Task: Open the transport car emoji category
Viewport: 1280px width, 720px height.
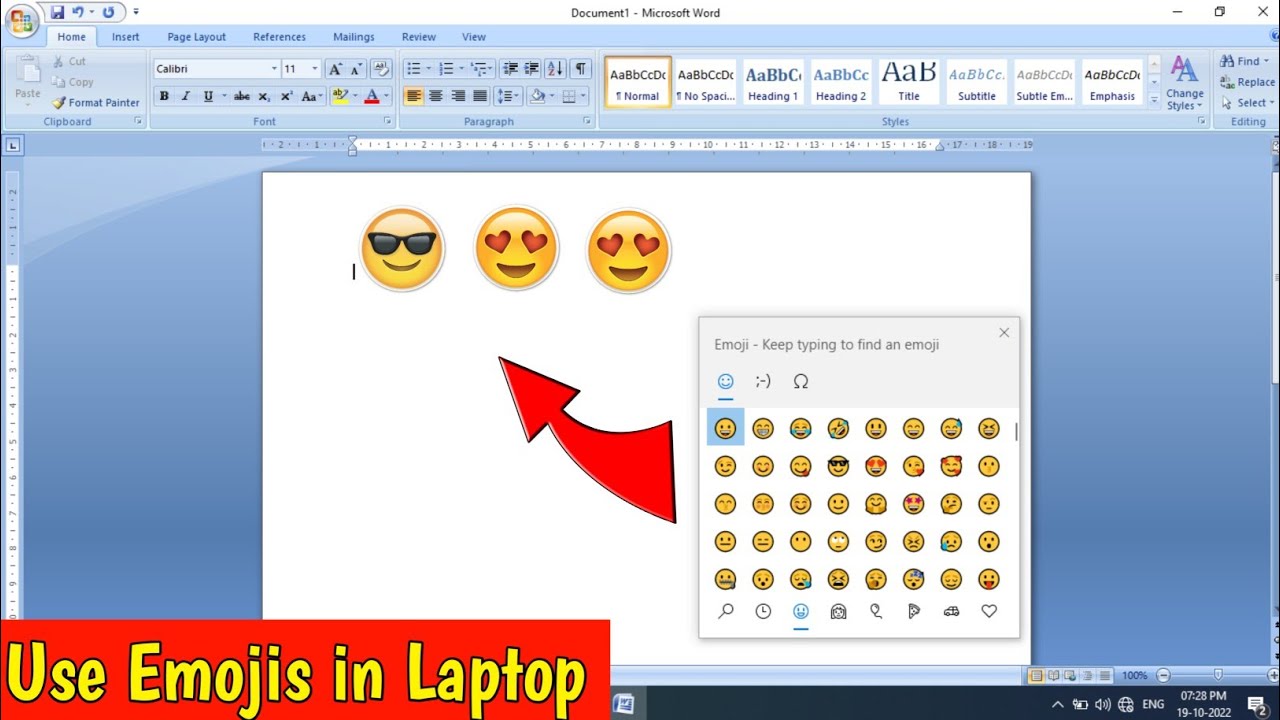Action: point(951,611)
